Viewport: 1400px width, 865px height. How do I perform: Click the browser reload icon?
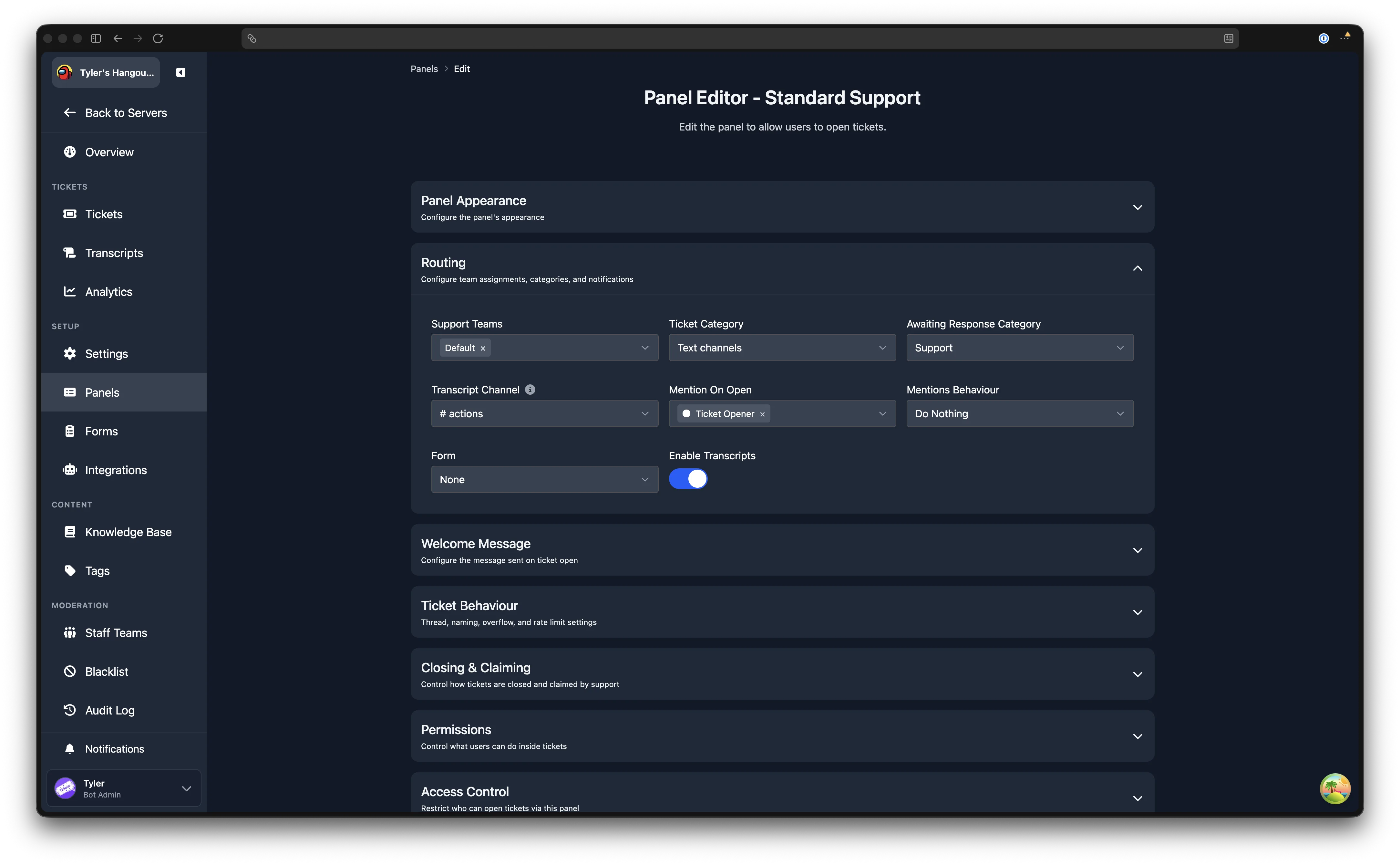coord(158,38)
